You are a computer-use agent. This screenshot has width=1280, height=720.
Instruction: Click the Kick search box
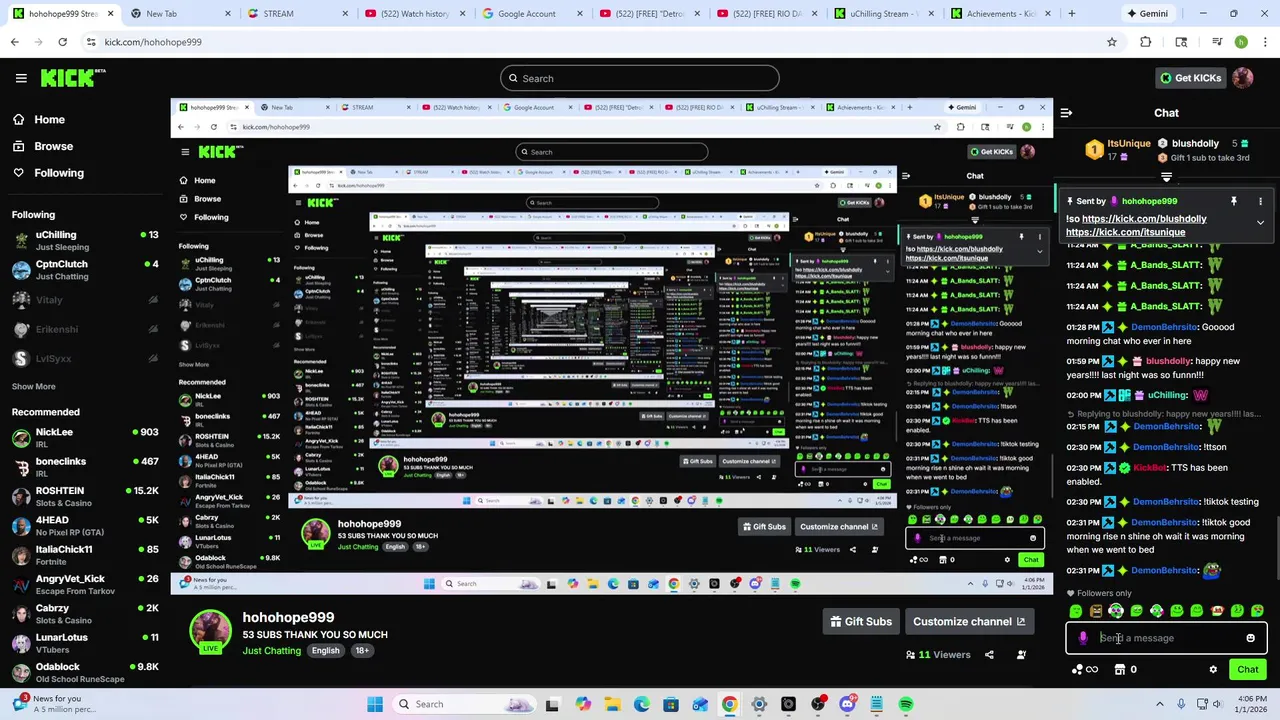click(640, 78)
